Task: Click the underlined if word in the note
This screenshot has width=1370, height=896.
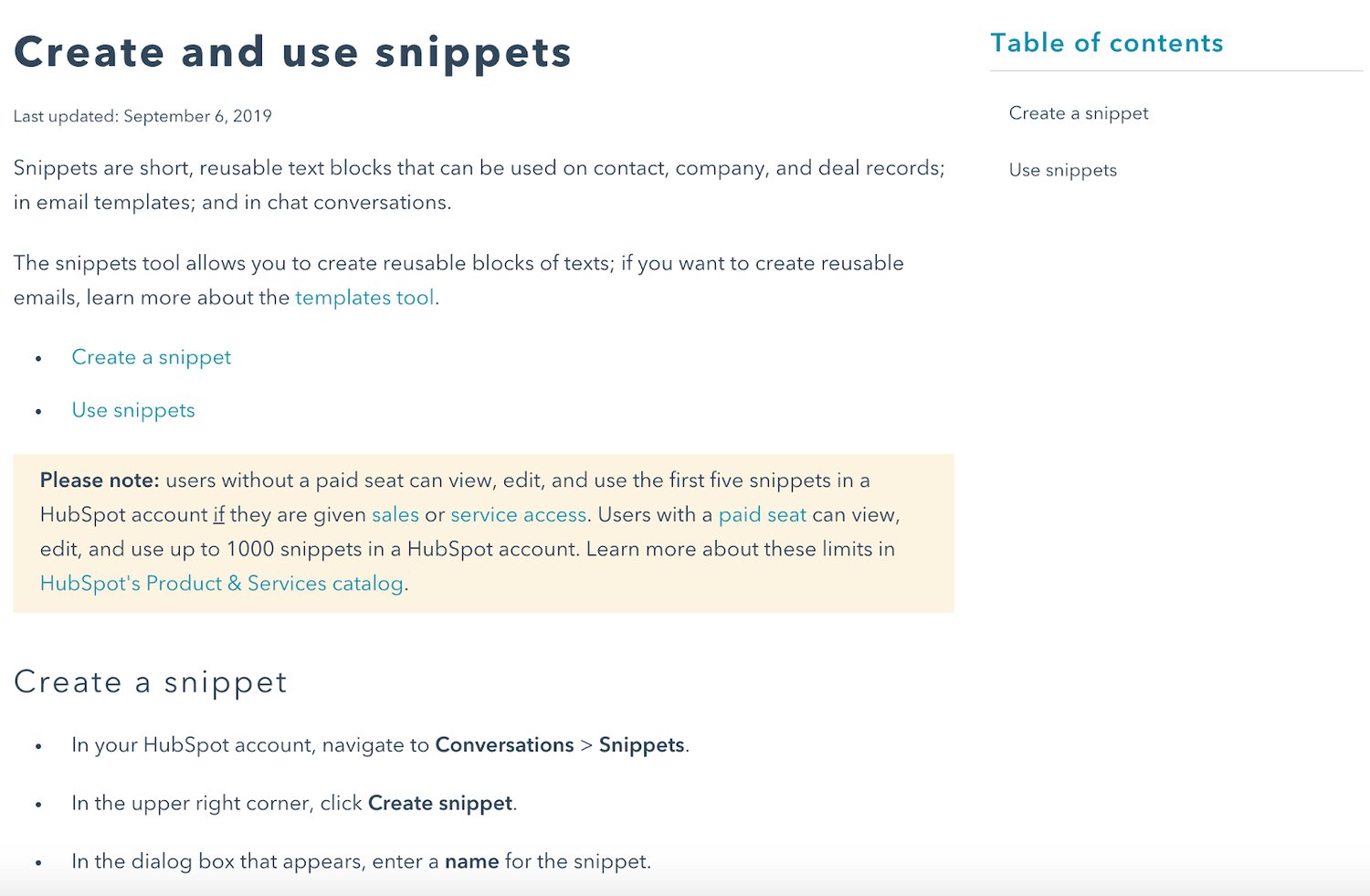Action: click(219, 515)
